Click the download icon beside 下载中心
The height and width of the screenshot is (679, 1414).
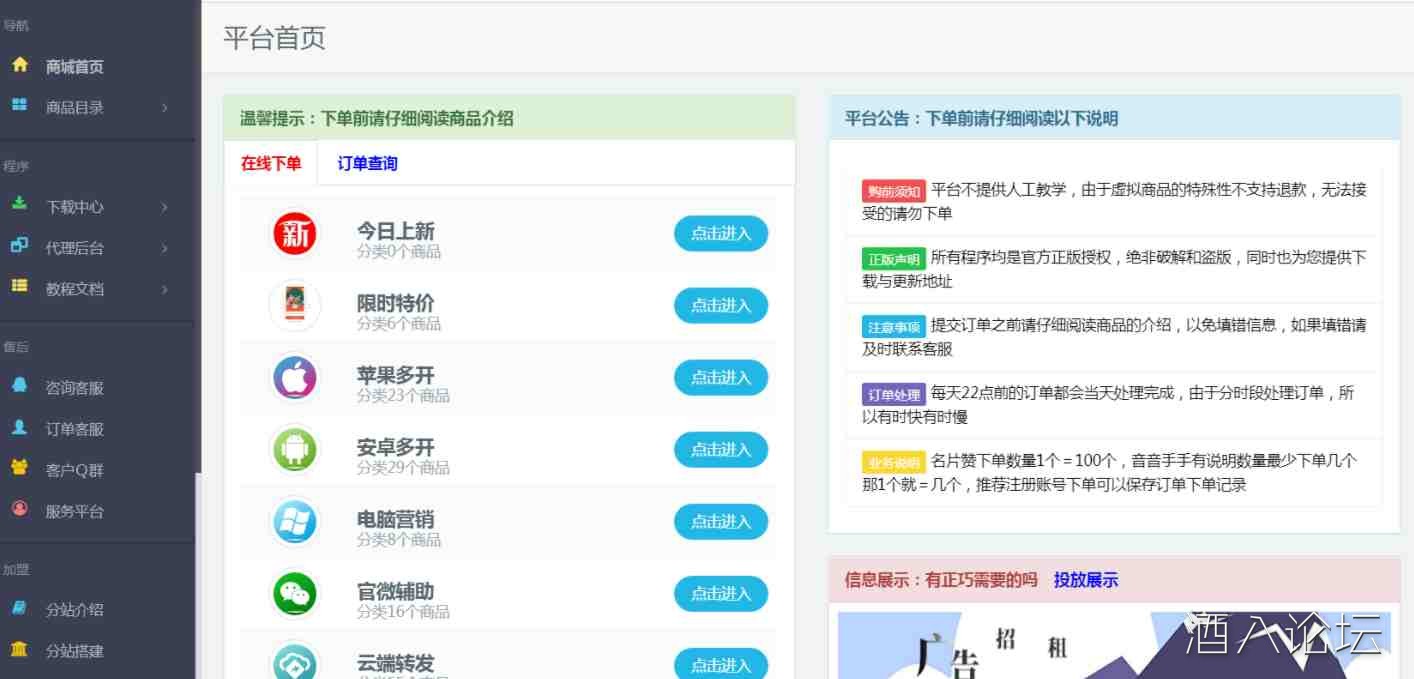click(x=19, y=204)
